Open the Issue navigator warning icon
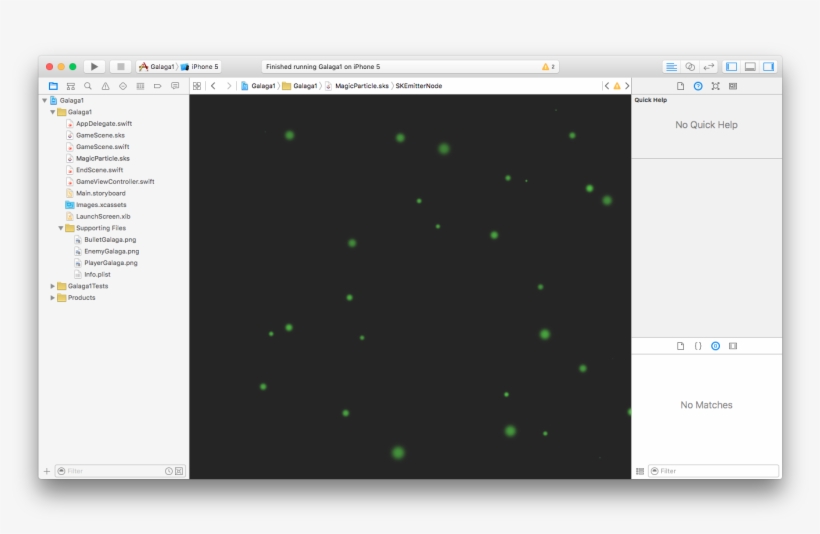Image resolution: width=820 pixels, height=534 pixels. (x=105, y=86)
